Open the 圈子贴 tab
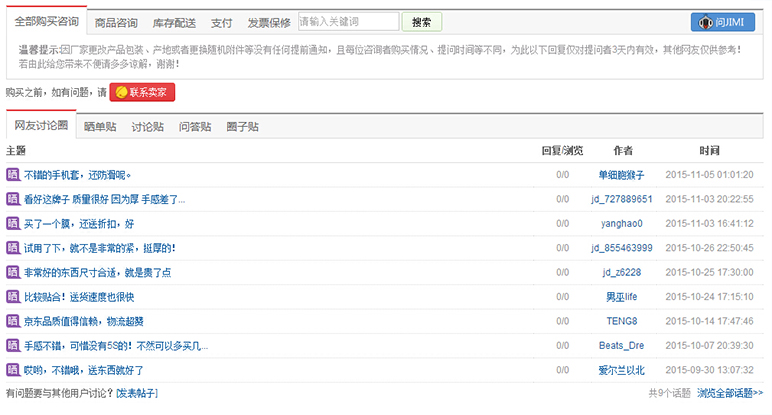Image resolution: width=772 pixels, height=415 pixels. coord(242,127)
